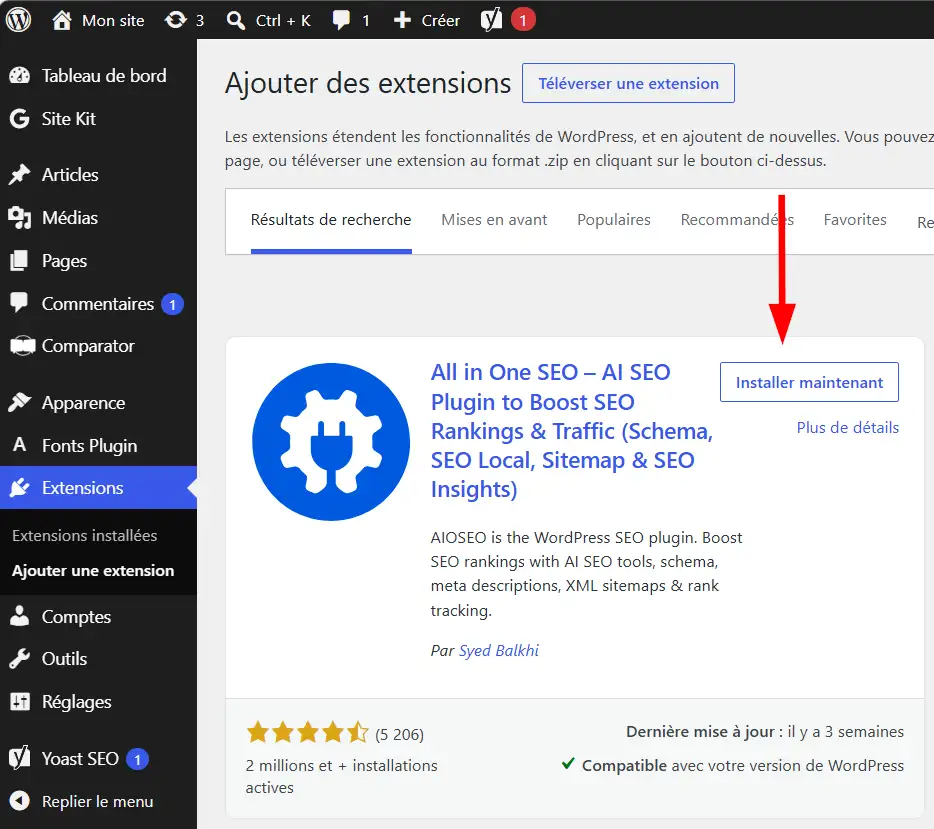The image size is (934, 829).
Task: Open author link Syed Balkhi
Action: click(x=499, y=650)
